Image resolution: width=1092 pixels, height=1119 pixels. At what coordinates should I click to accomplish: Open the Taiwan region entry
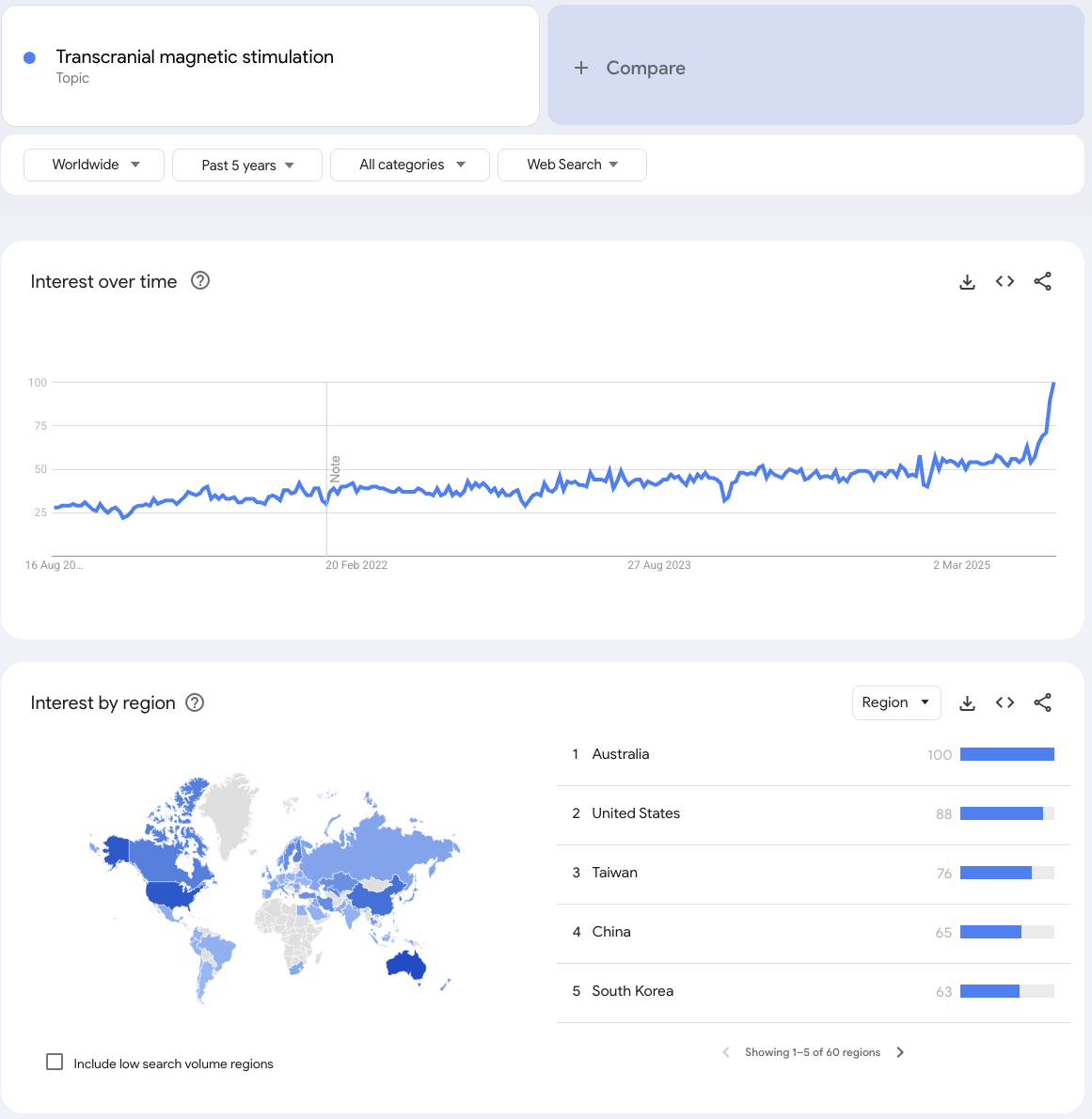tap(615, 873)
